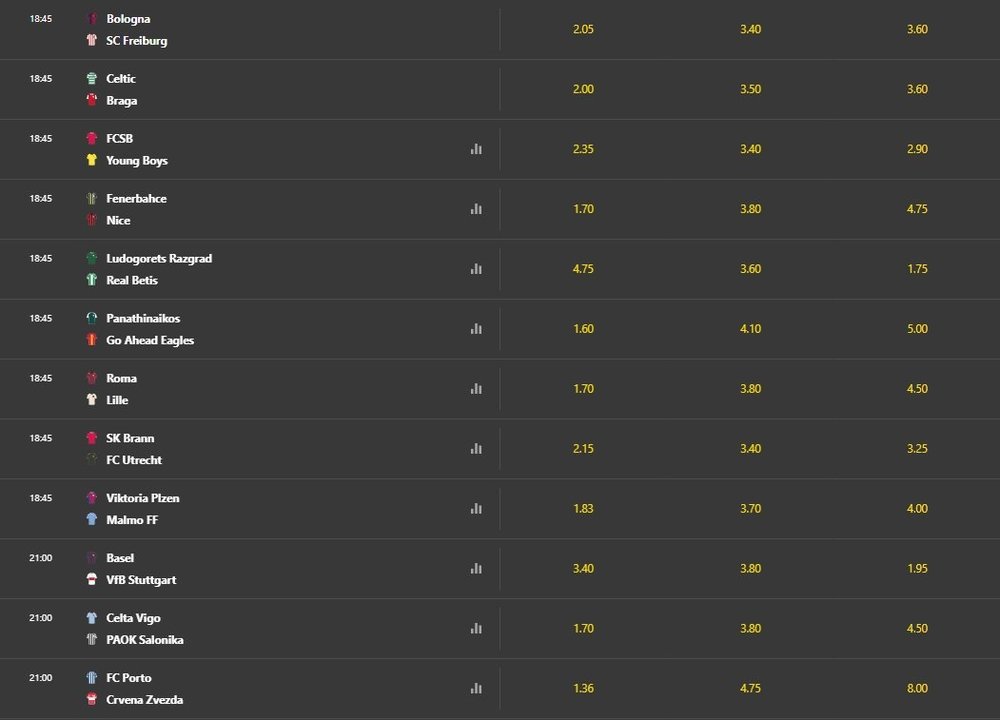The width and height of the screenshot is (1000, 720).
Task: Pick Crvena Zvezda away win at 8.00
Action: pos(917,689)
